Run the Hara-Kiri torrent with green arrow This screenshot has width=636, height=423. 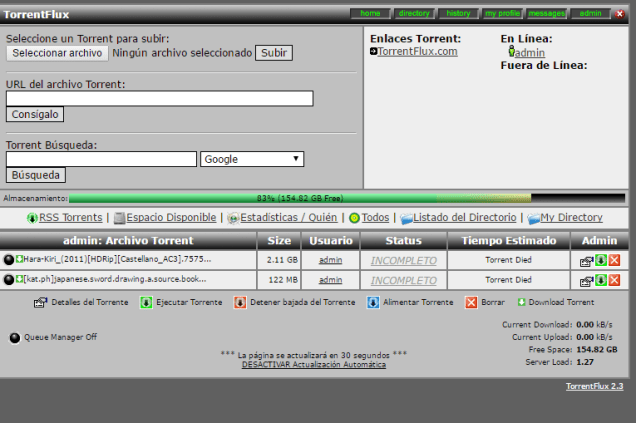click(601, 260)
